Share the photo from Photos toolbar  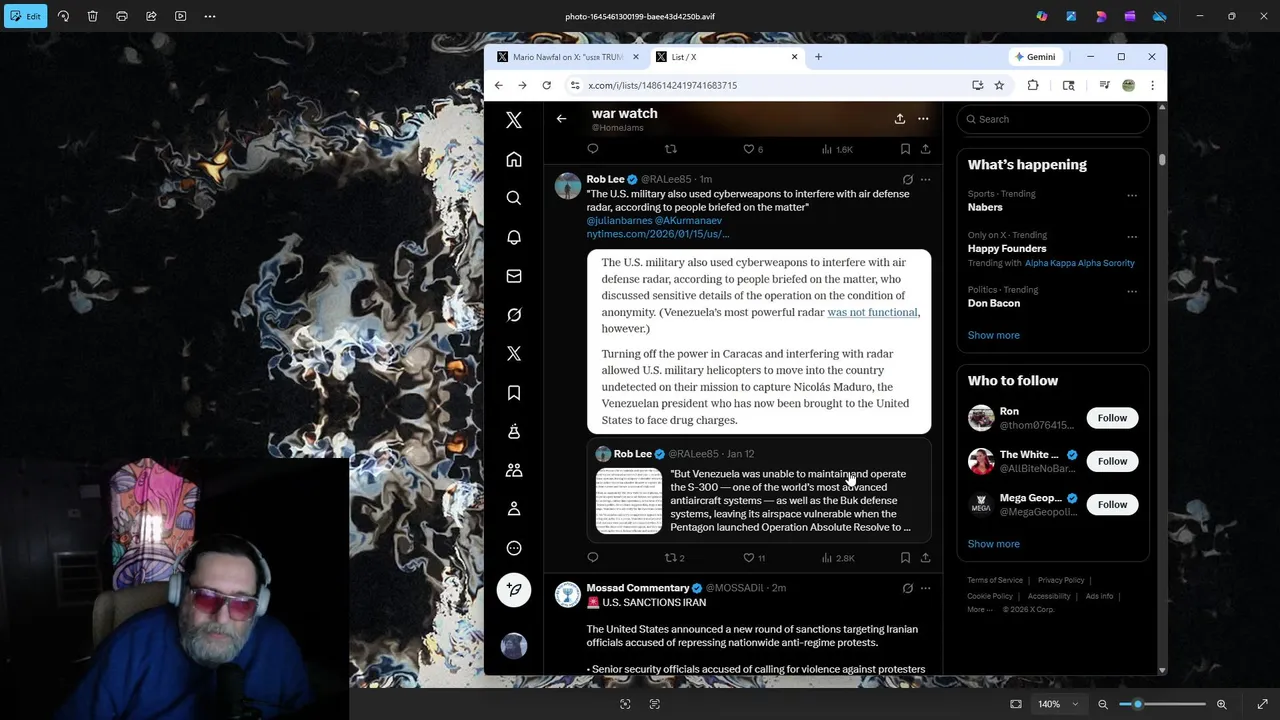(x=151, y=16)
